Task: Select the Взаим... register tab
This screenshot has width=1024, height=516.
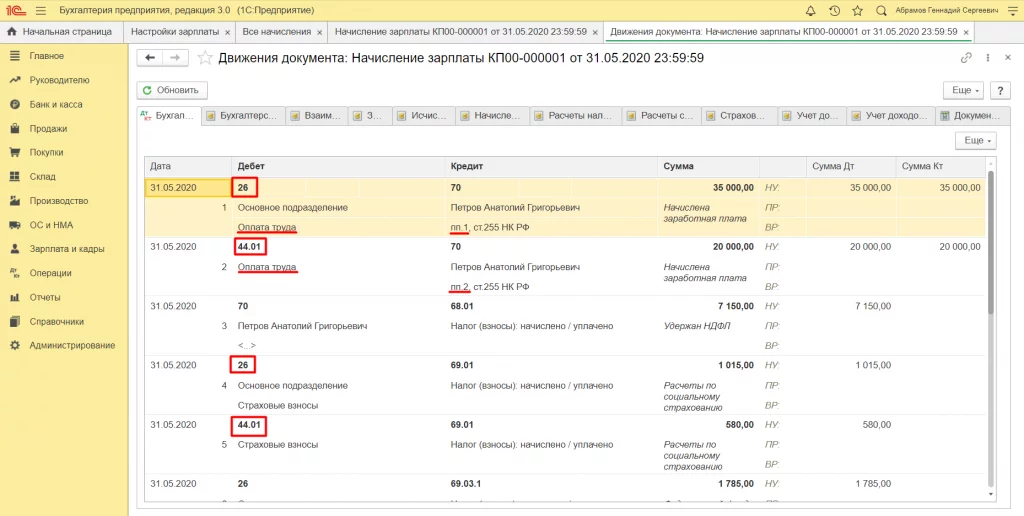Action: 317,116
